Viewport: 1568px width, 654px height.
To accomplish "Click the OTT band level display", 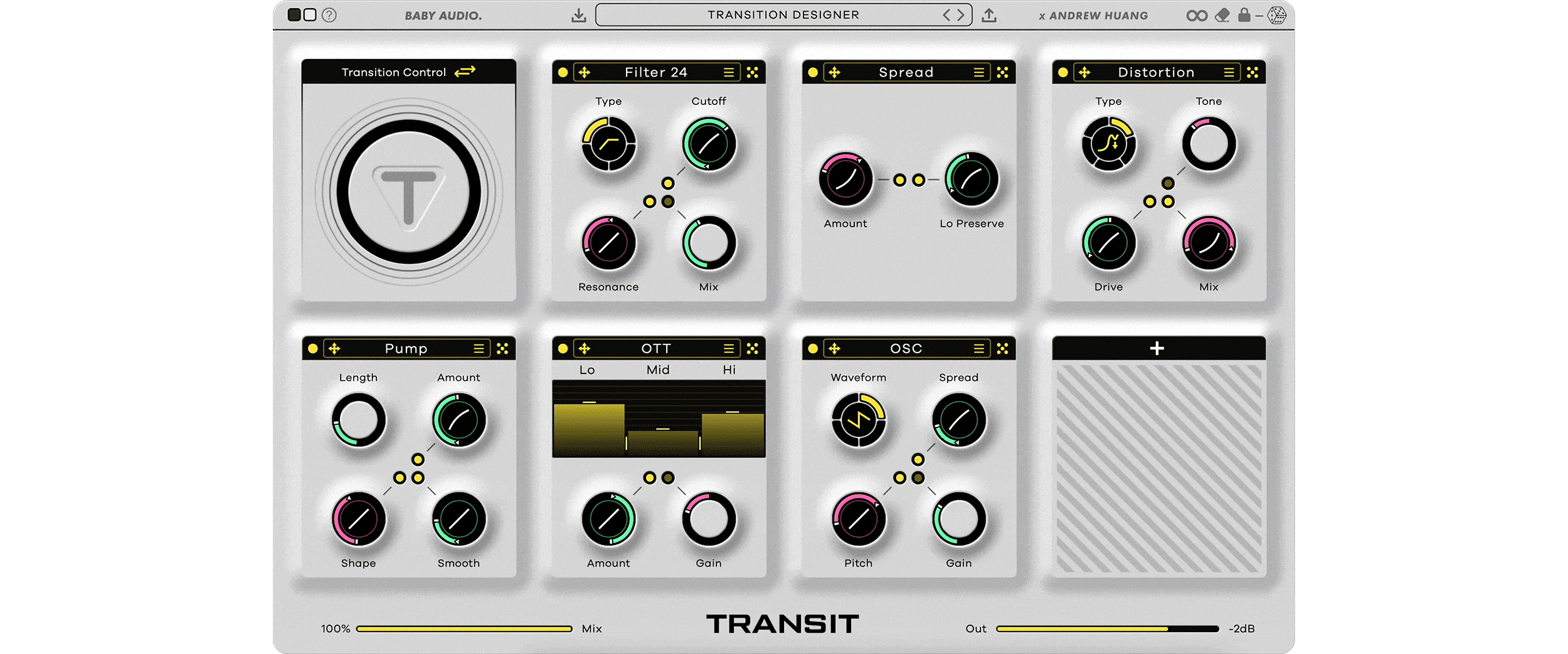I will [659, 419].
